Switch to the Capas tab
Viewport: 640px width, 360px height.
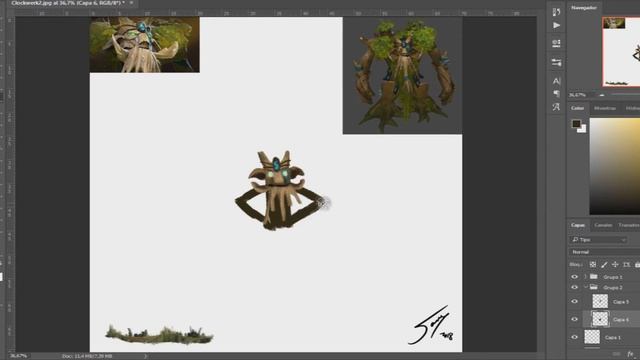(578, 225)
